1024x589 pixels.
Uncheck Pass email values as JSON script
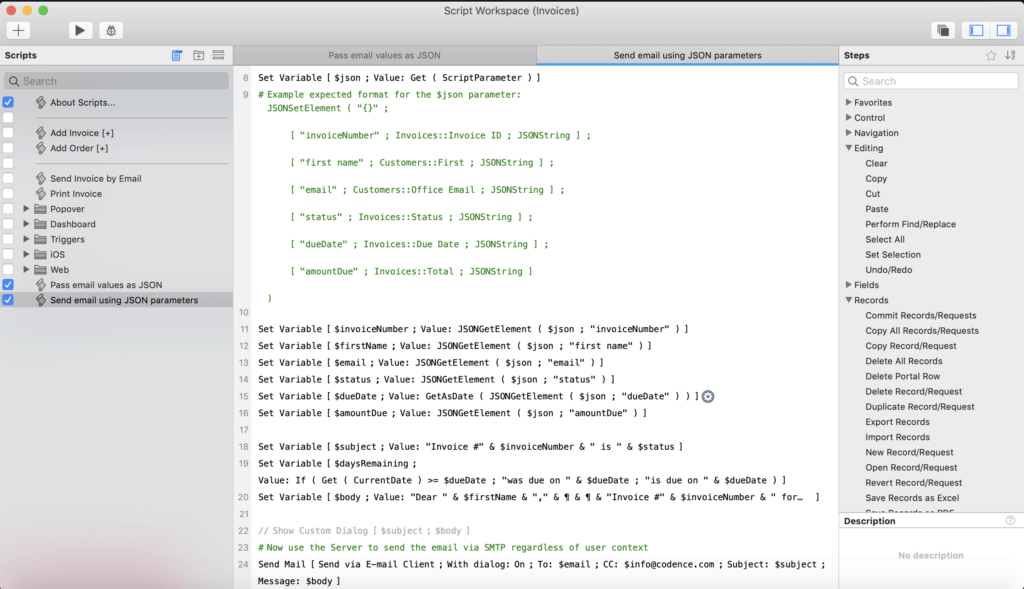pos(7,284)
